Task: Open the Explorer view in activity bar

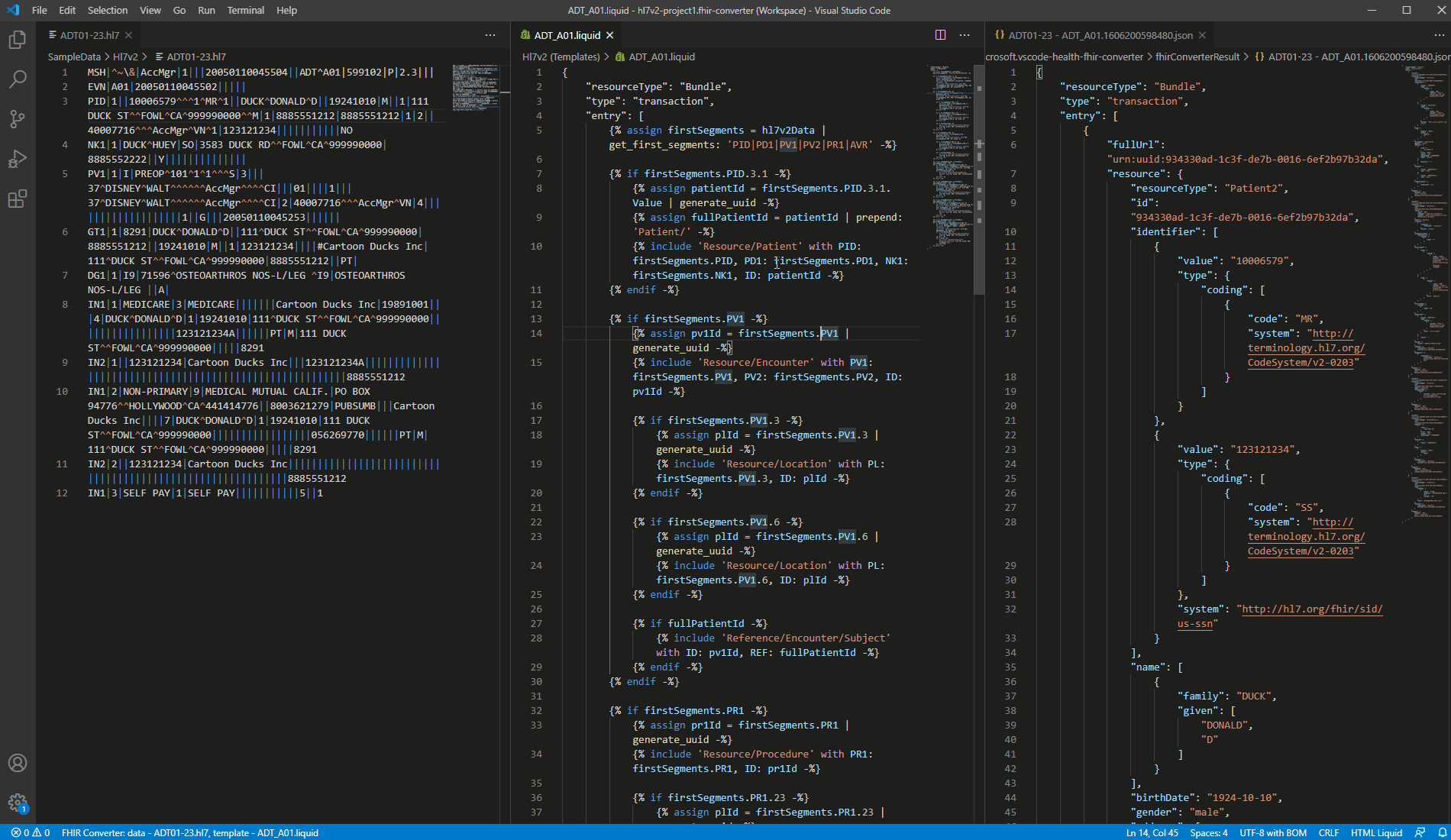Action: click(x=18, y=40)
